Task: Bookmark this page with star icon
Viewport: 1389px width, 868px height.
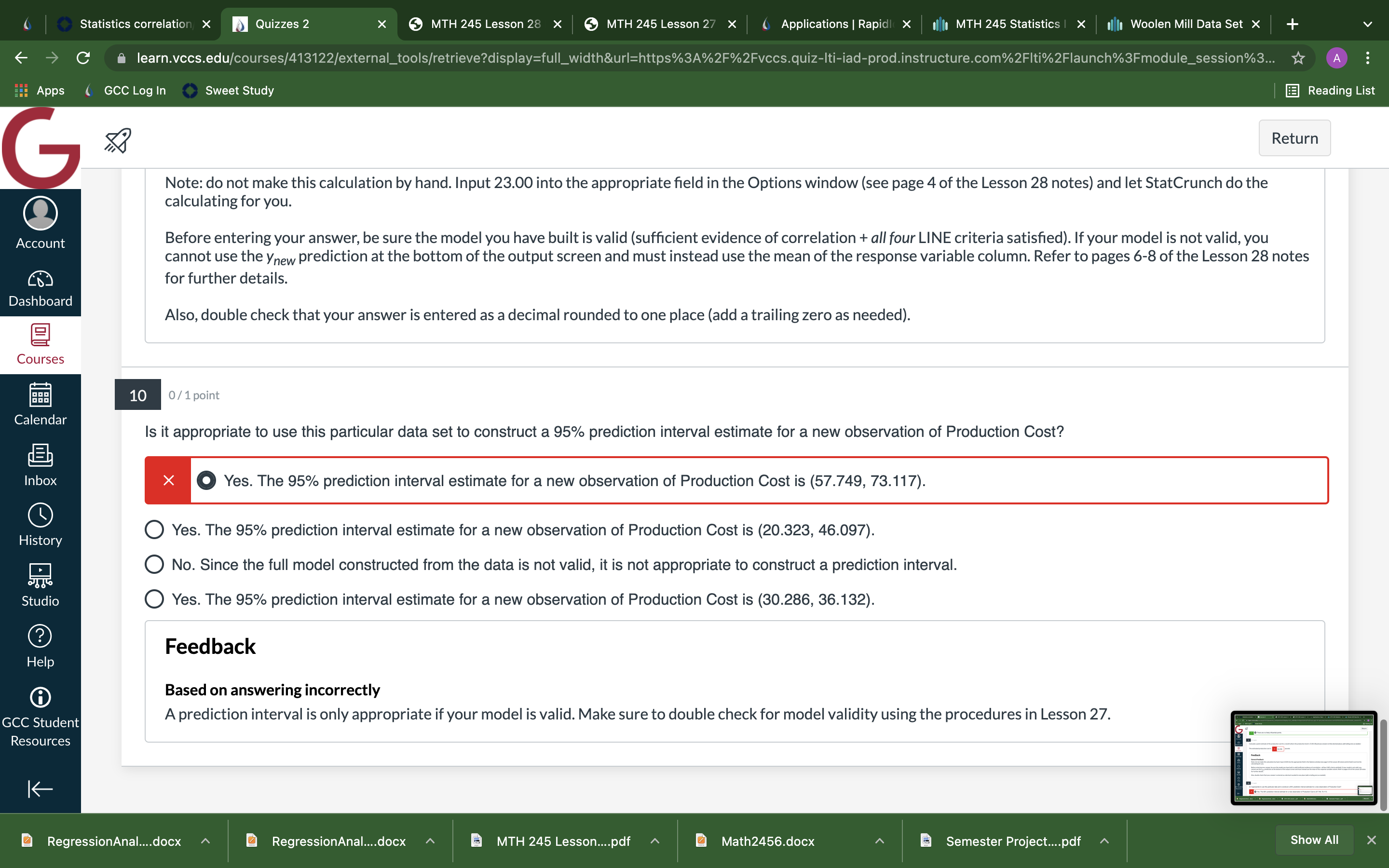Action: click(1298, 57)
